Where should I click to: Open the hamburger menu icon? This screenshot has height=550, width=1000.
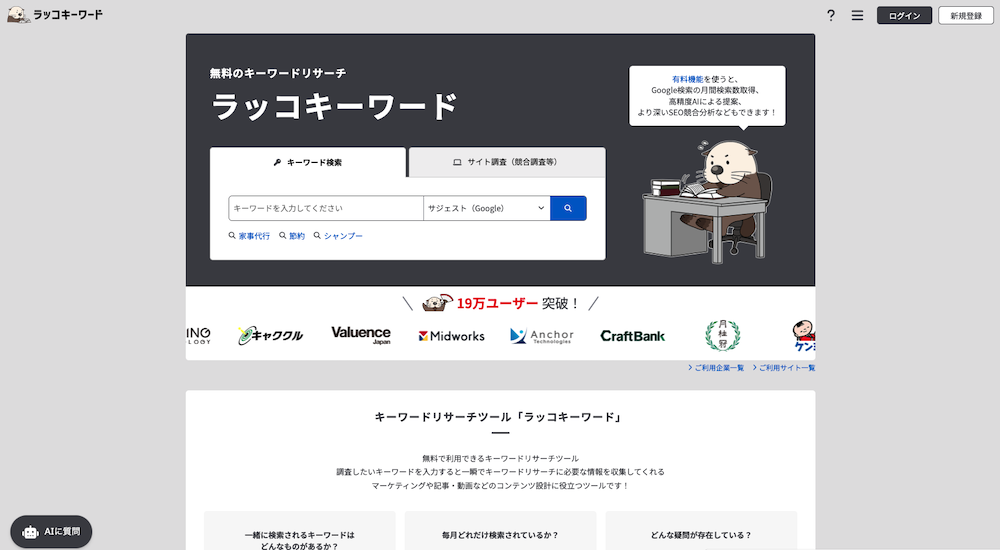[x=857, y=15]
